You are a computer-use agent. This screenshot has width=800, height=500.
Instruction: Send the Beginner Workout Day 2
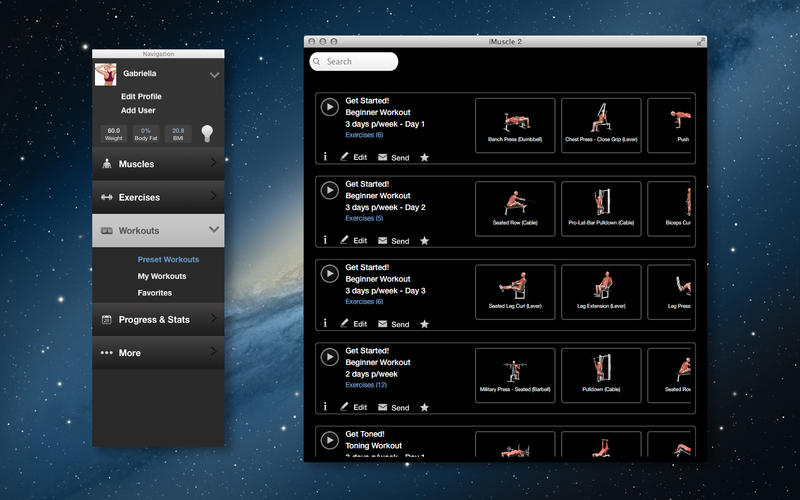pos(393,241)
